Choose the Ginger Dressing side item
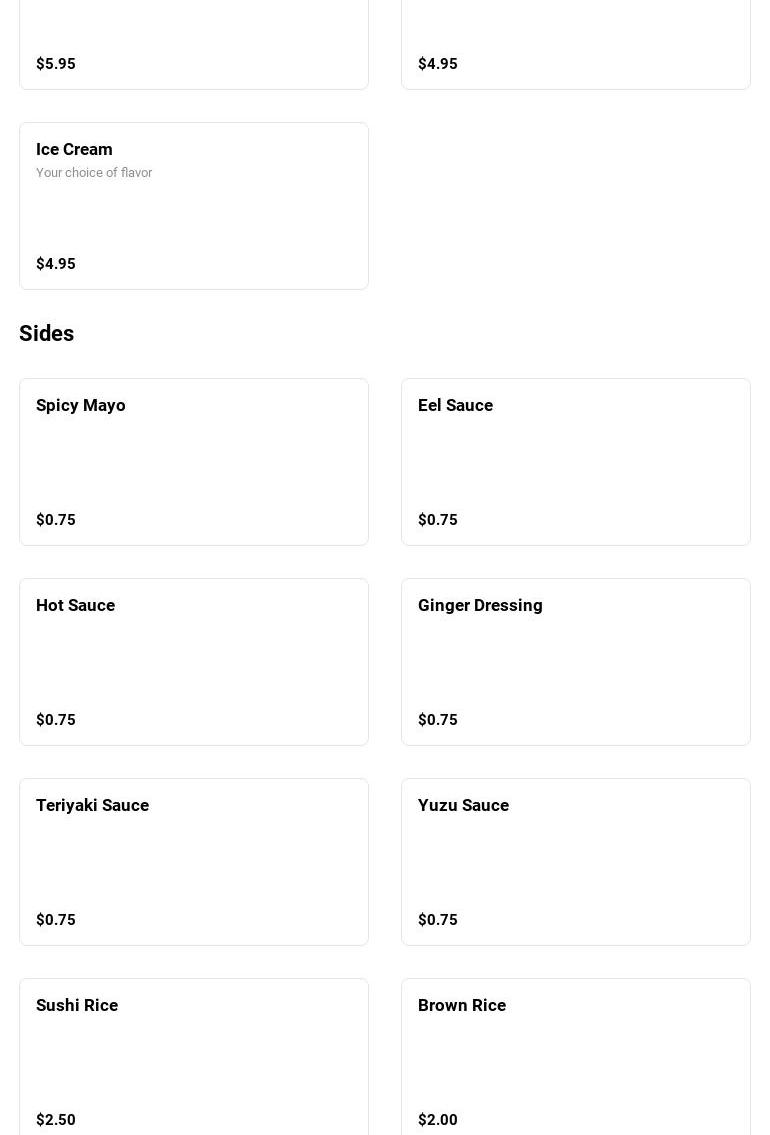Screen dimensions: 770x1135 point(575,662)
